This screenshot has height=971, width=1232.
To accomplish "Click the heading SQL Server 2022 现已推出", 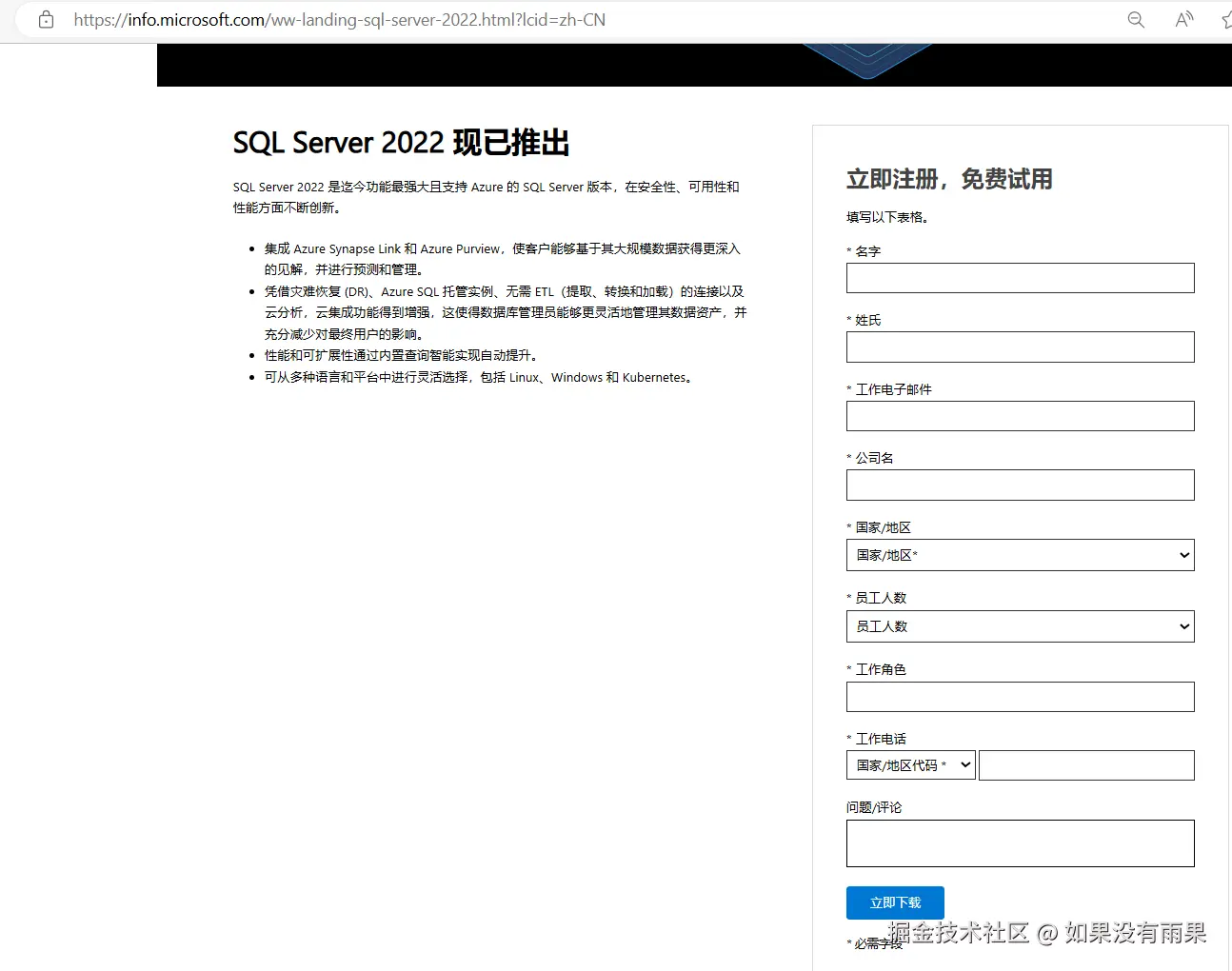I will (401, 143).
